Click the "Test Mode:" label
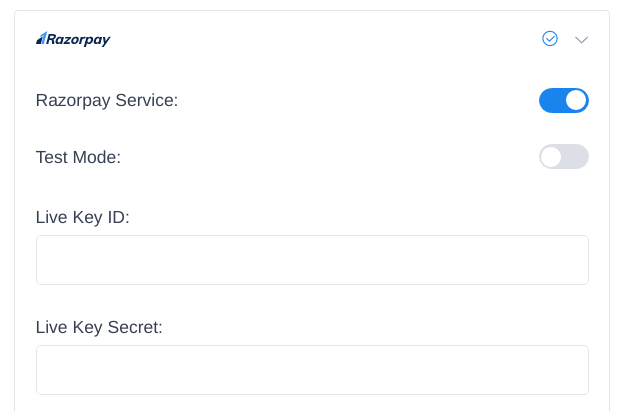The height and width of the screenshot is (411, 623). [78, 157]
